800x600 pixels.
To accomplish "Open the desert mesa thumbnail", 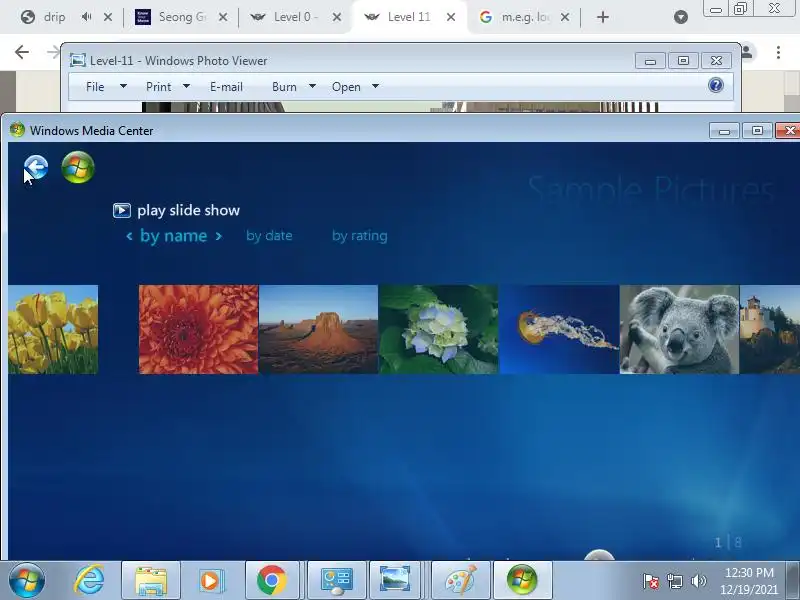I will 318,330.
